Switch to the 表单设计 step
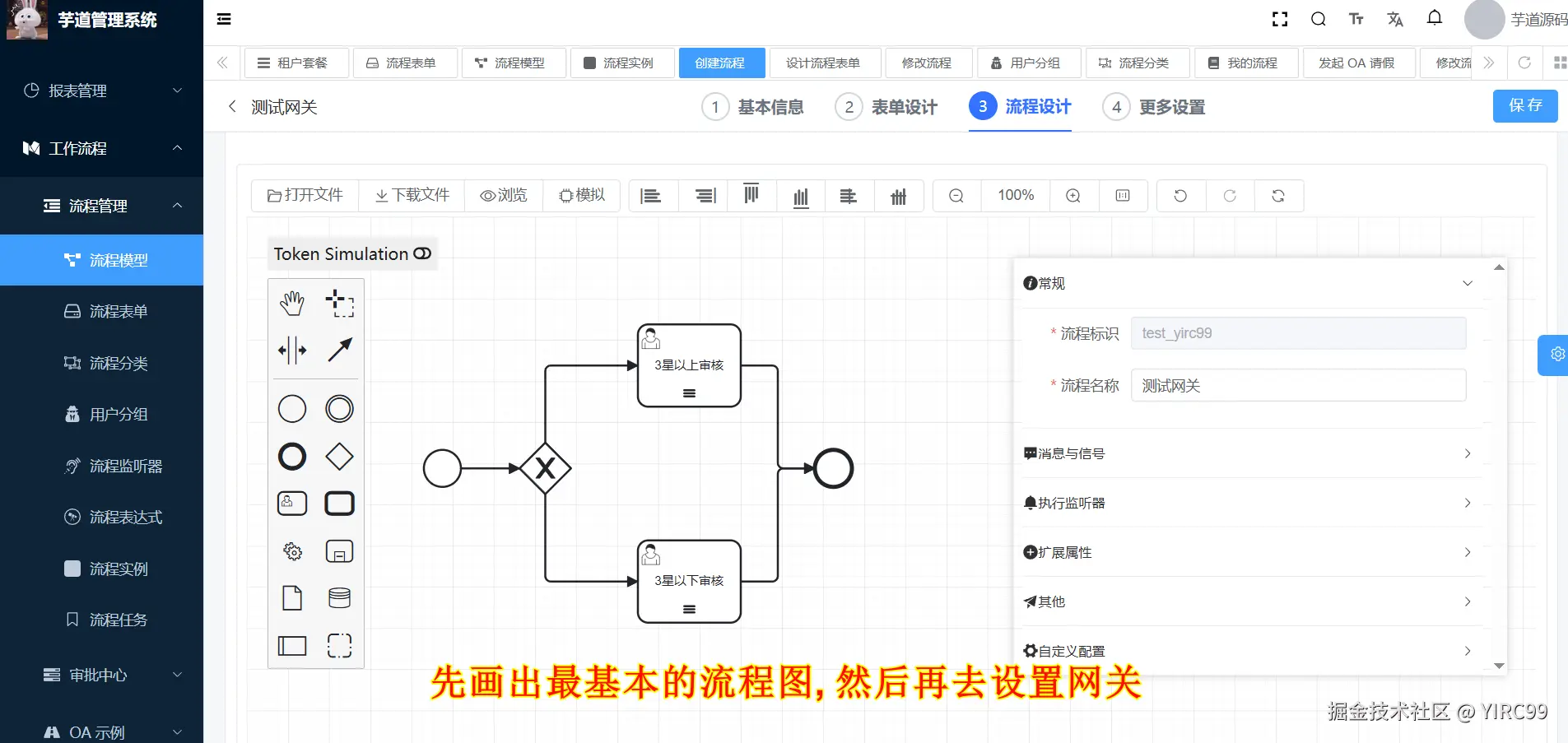 [901, 106]
